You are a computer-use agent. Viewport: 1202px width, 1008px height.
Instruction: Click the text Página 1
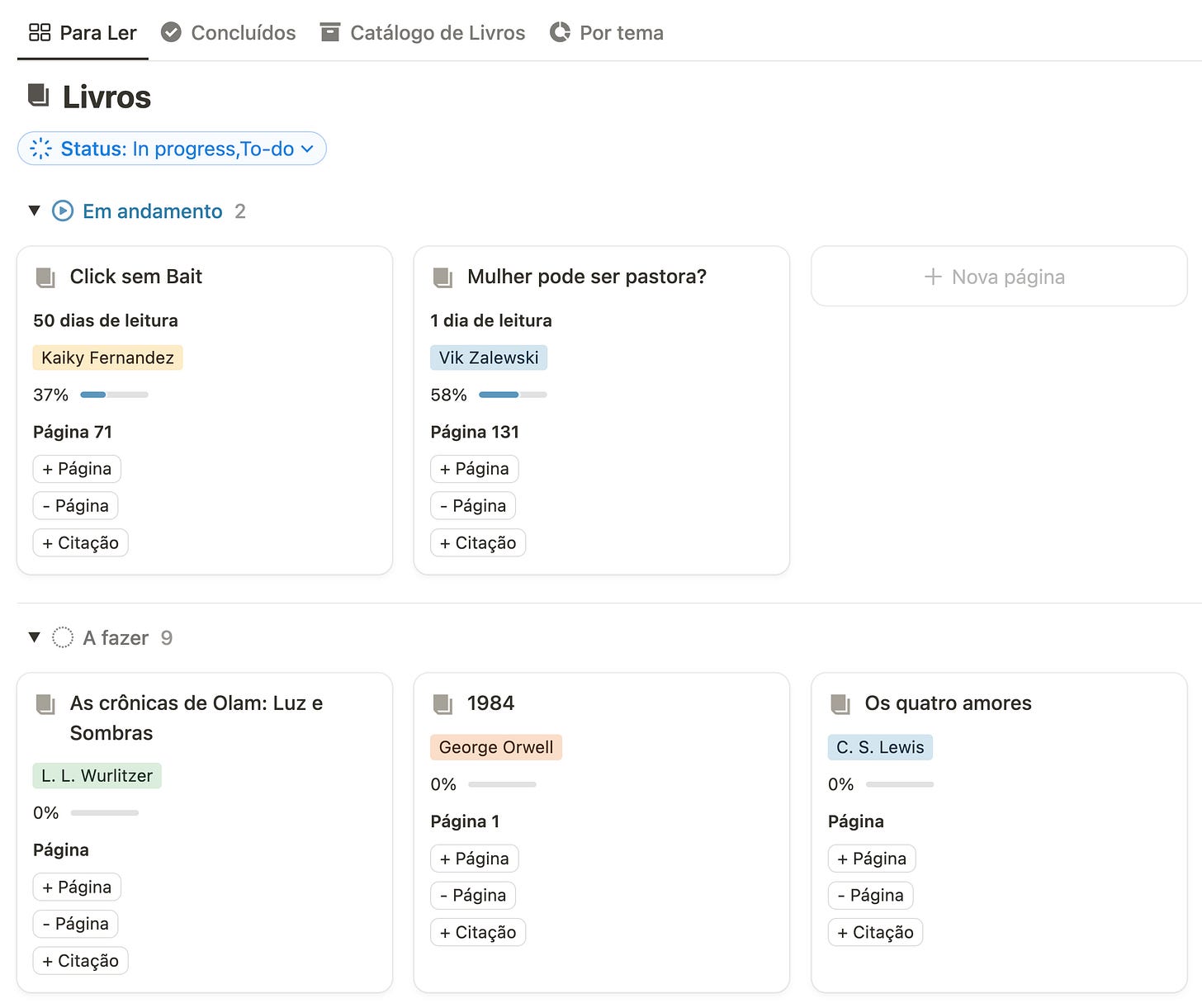click(465, 821)
